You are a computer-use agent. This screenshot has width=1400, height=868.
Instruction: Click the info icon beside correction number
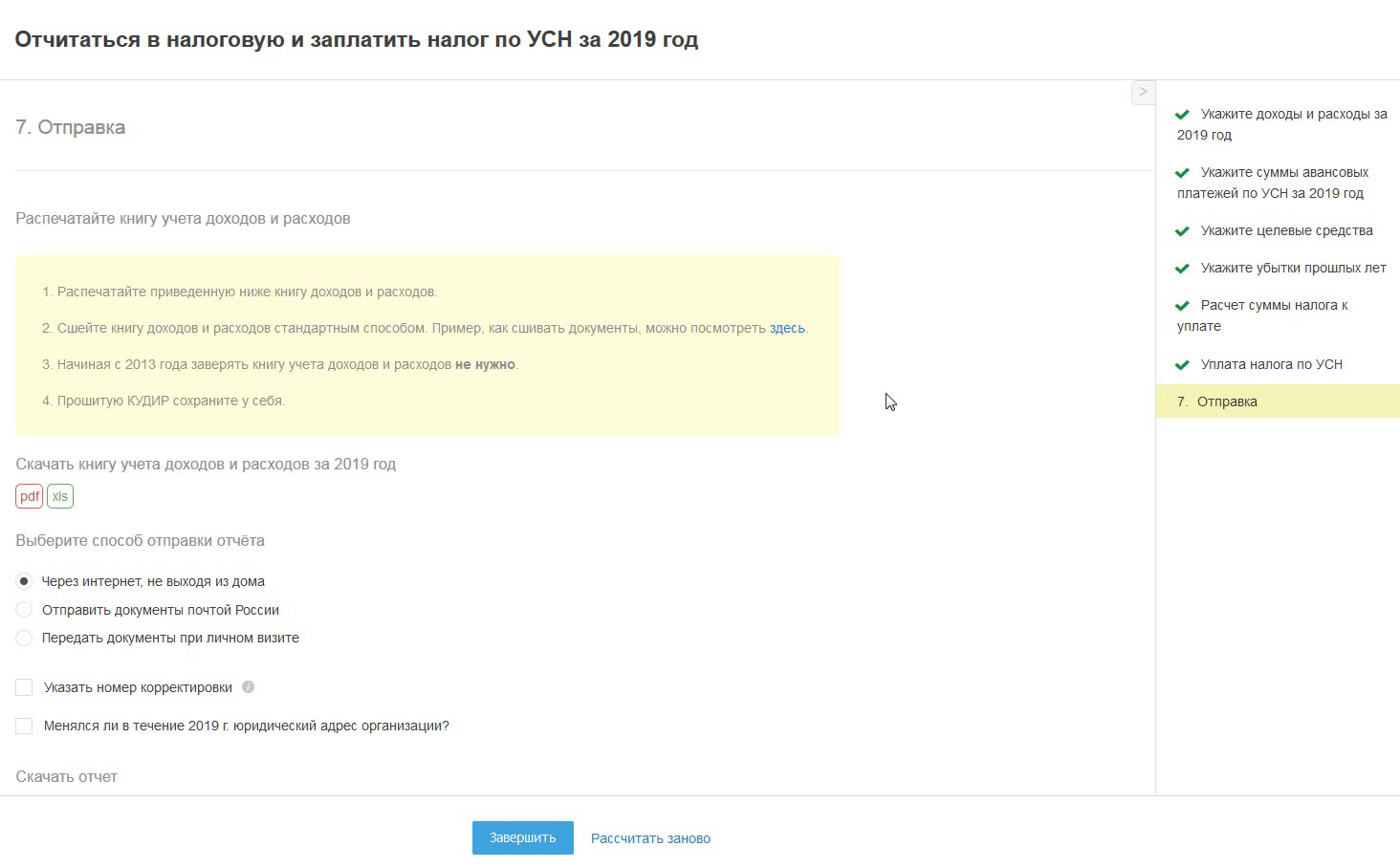249,687
